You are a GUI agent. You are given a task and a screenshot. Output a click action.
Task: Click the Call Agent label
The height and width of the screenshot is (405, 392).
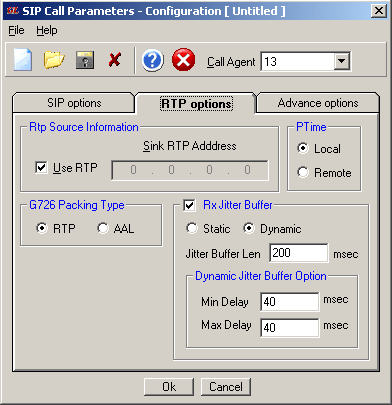pyautogui.click(x=231, y=62)
